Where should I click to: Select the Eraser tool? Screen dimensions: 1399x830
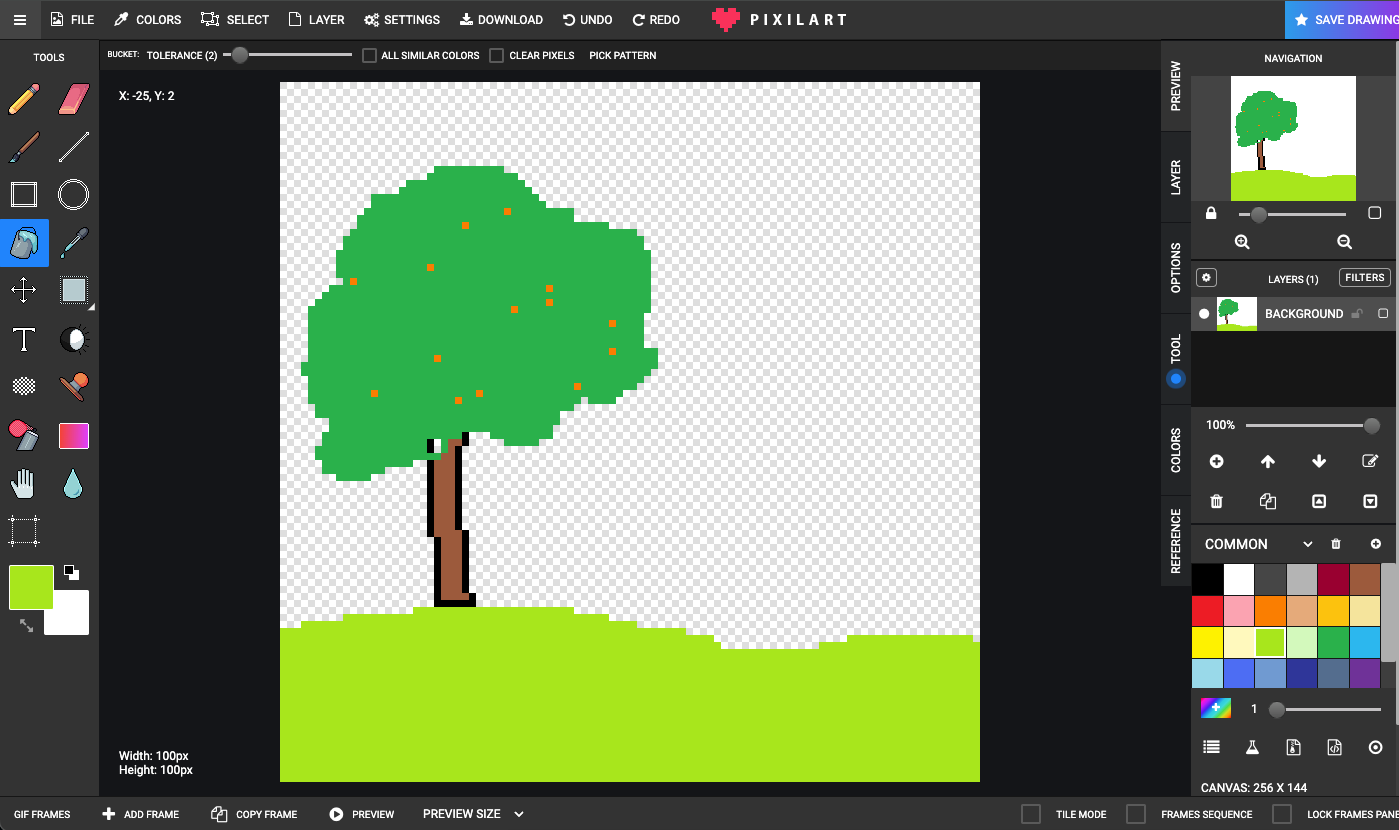[x=73, y=98]
